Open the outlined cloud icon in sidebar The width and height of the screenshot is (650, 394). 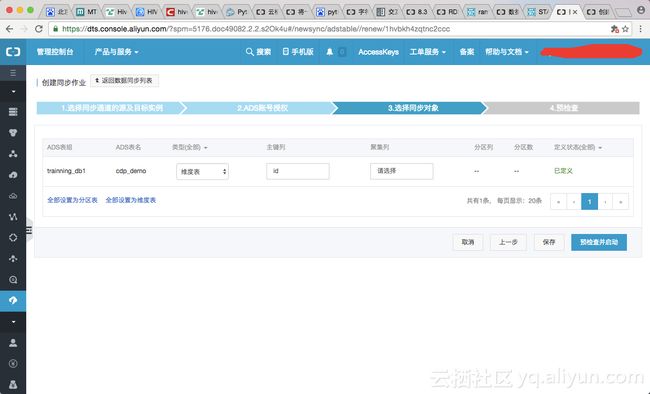[x=13, y=196]
